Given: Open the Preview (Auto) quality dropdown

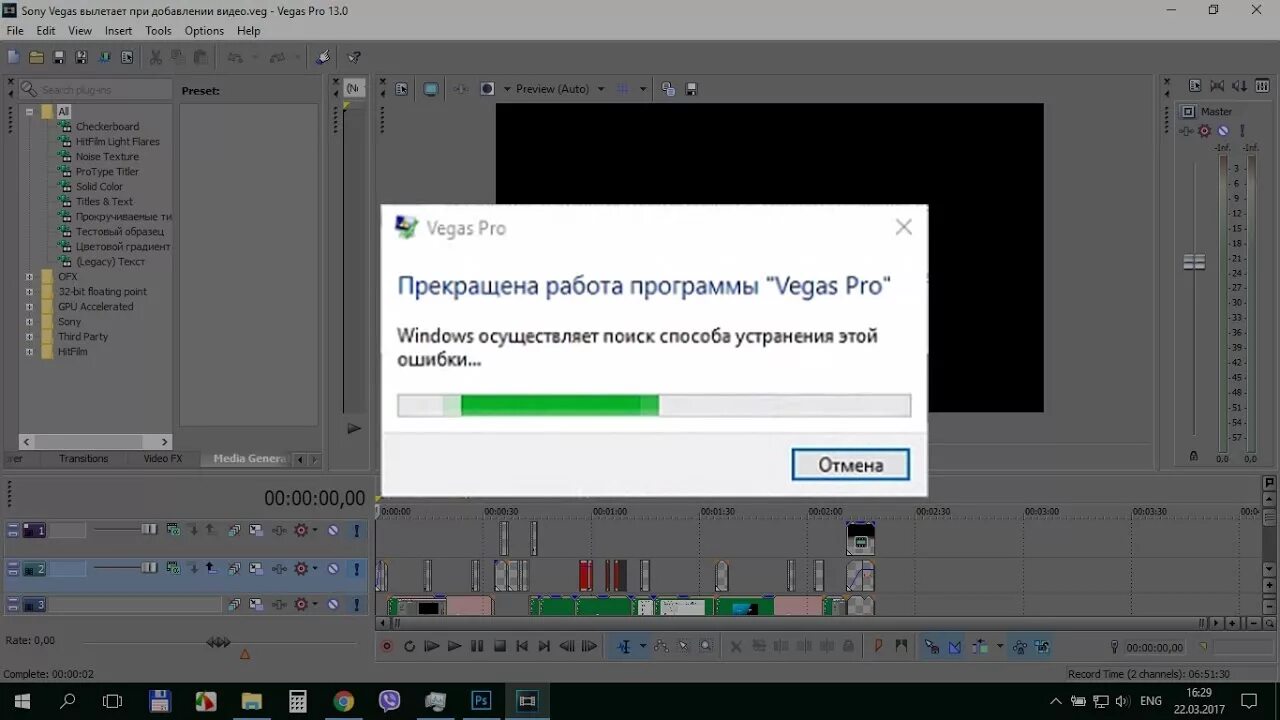Looking at the screenshot, I should 601,89.
